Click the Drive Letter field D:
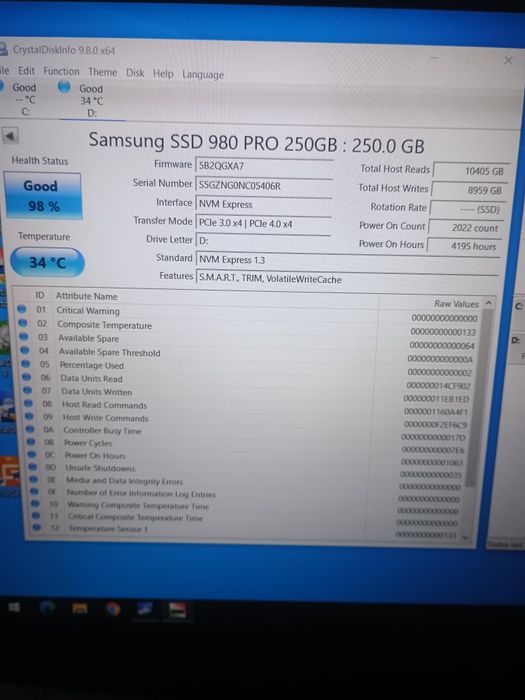This screenshot has height=700, width=525. tap(262, 241)
